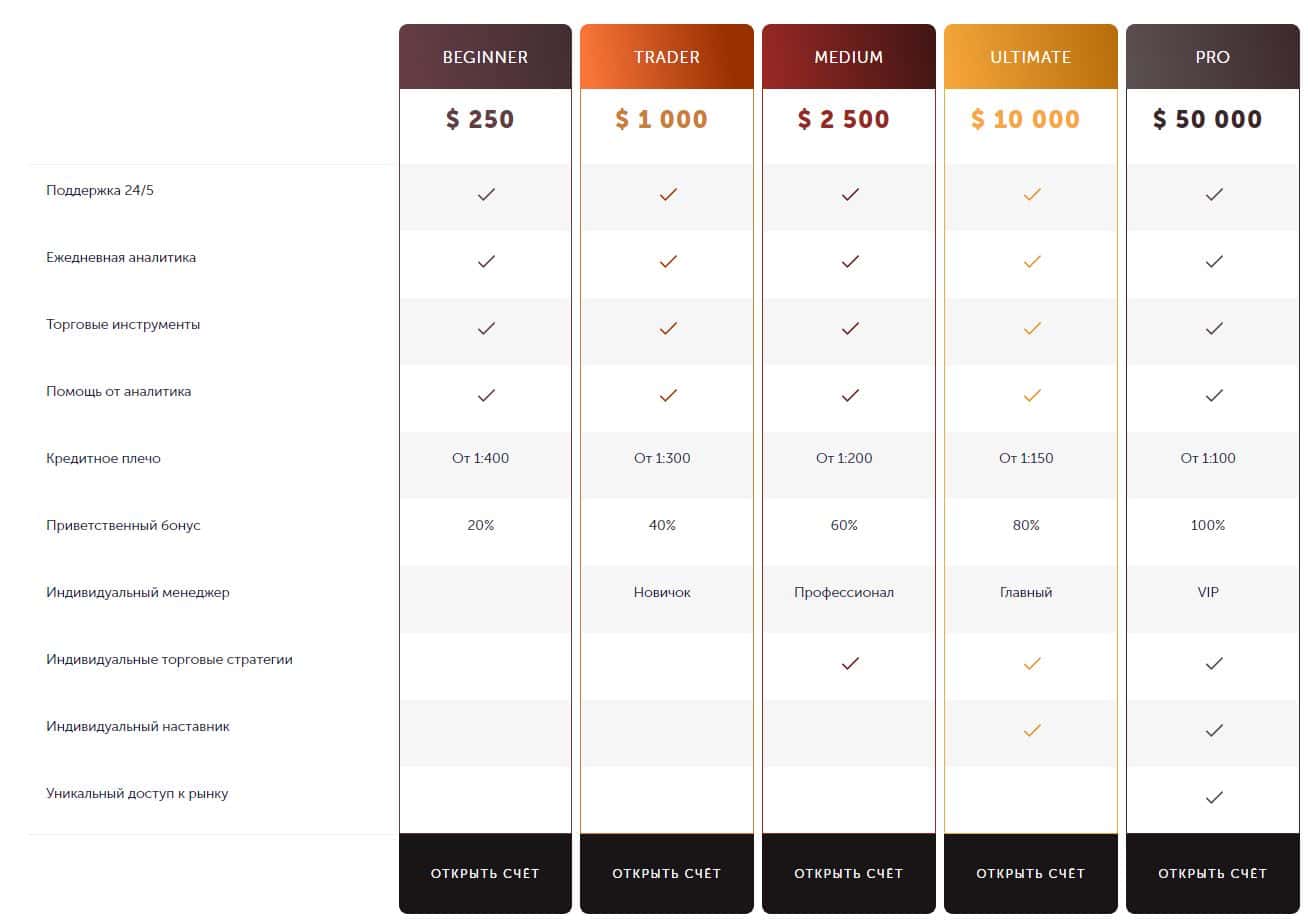Click the Кредитное плечо row label

pos(103,458)
